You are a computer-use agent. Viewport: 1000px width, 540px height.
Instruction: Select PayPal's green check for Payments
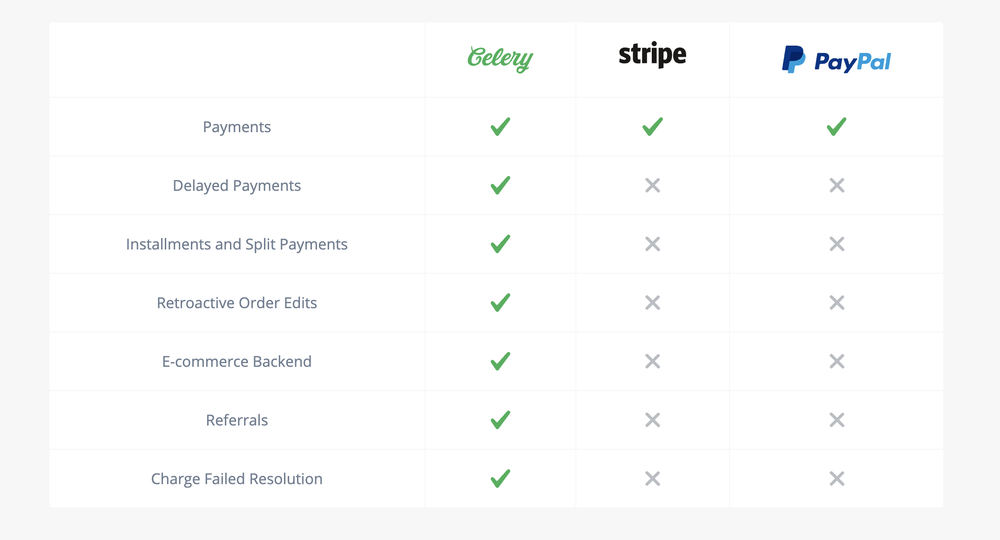pyautogui.click(x=836, y=126)
